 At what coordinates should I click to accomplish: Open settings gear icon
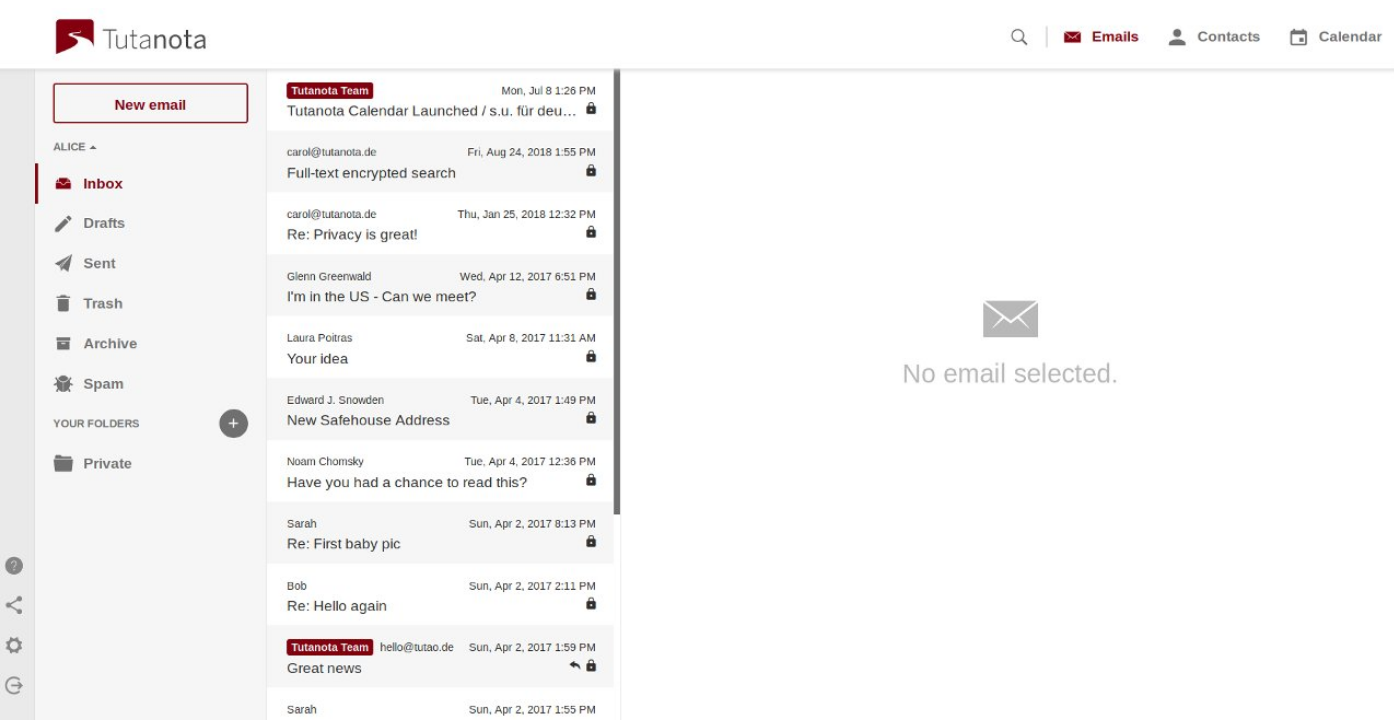[x=14, y=645]
